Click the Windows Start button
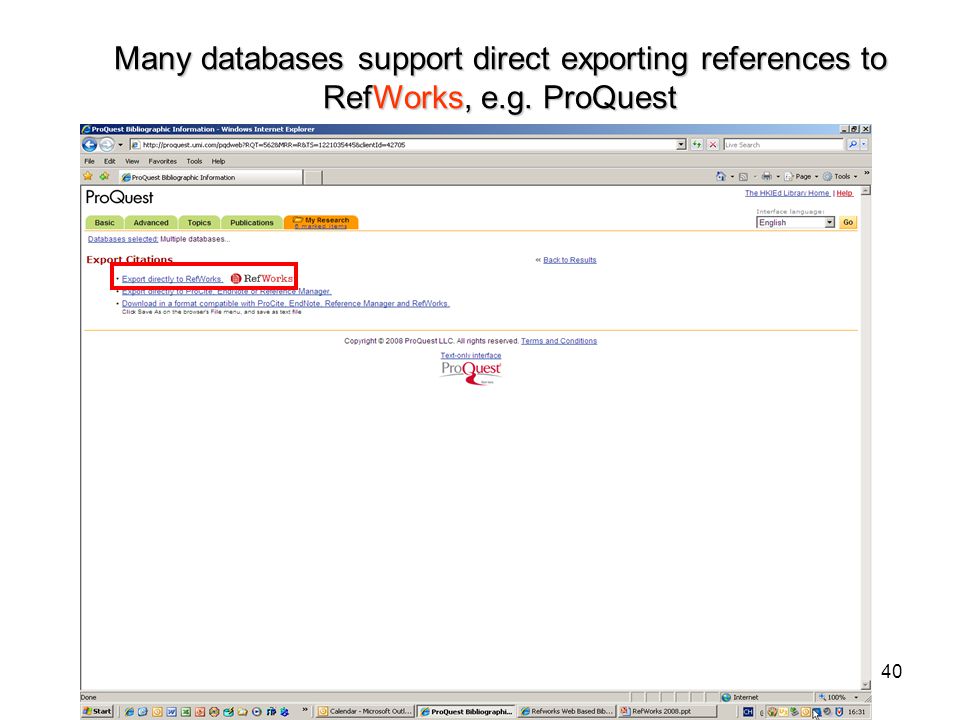Image resolution: width=960 pixels, height=720 pixels. tap(98, 711)
